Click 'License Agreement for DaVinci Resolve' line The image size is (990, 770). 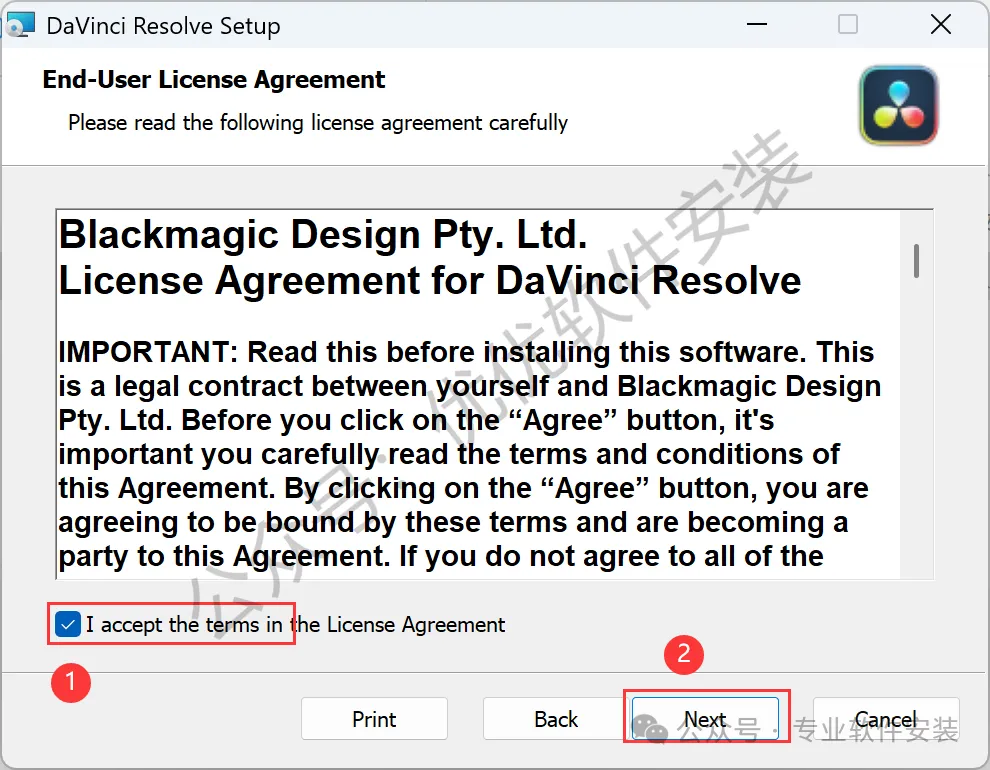pyautogui.click(x=430, y=280)
